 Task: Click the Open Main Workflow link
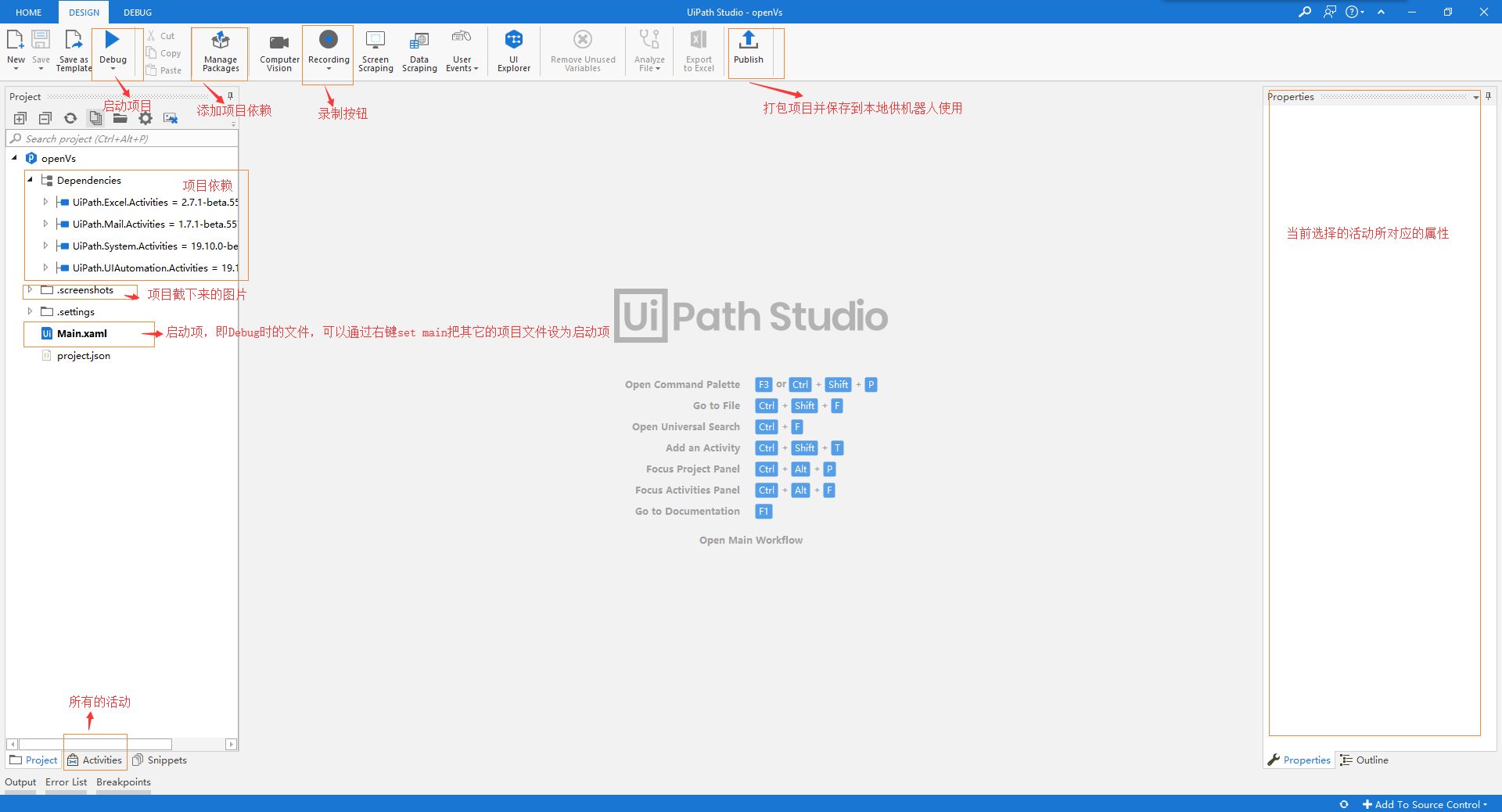pos(750,540)
